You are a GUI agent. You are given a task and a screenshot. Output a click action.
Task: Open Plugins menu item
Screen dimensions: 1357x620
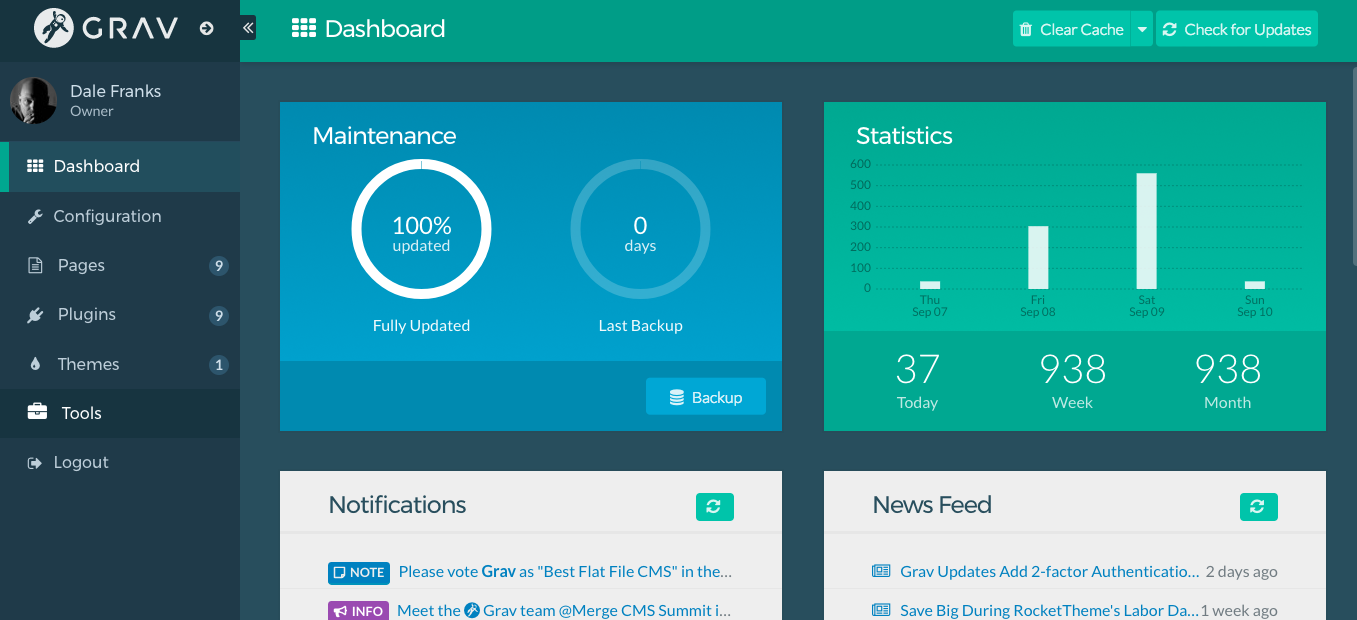pos(120,314)
